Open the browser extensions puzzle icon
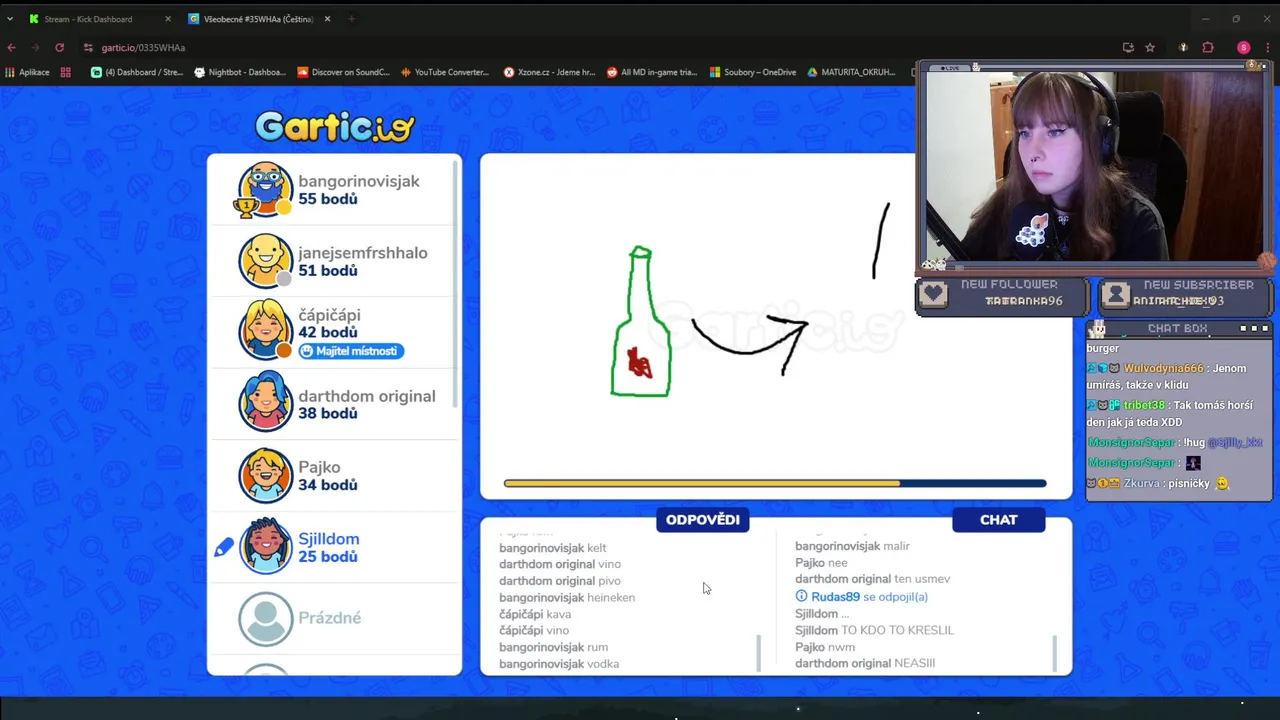Screen dimensions: 1280x720 point(1208,47)
